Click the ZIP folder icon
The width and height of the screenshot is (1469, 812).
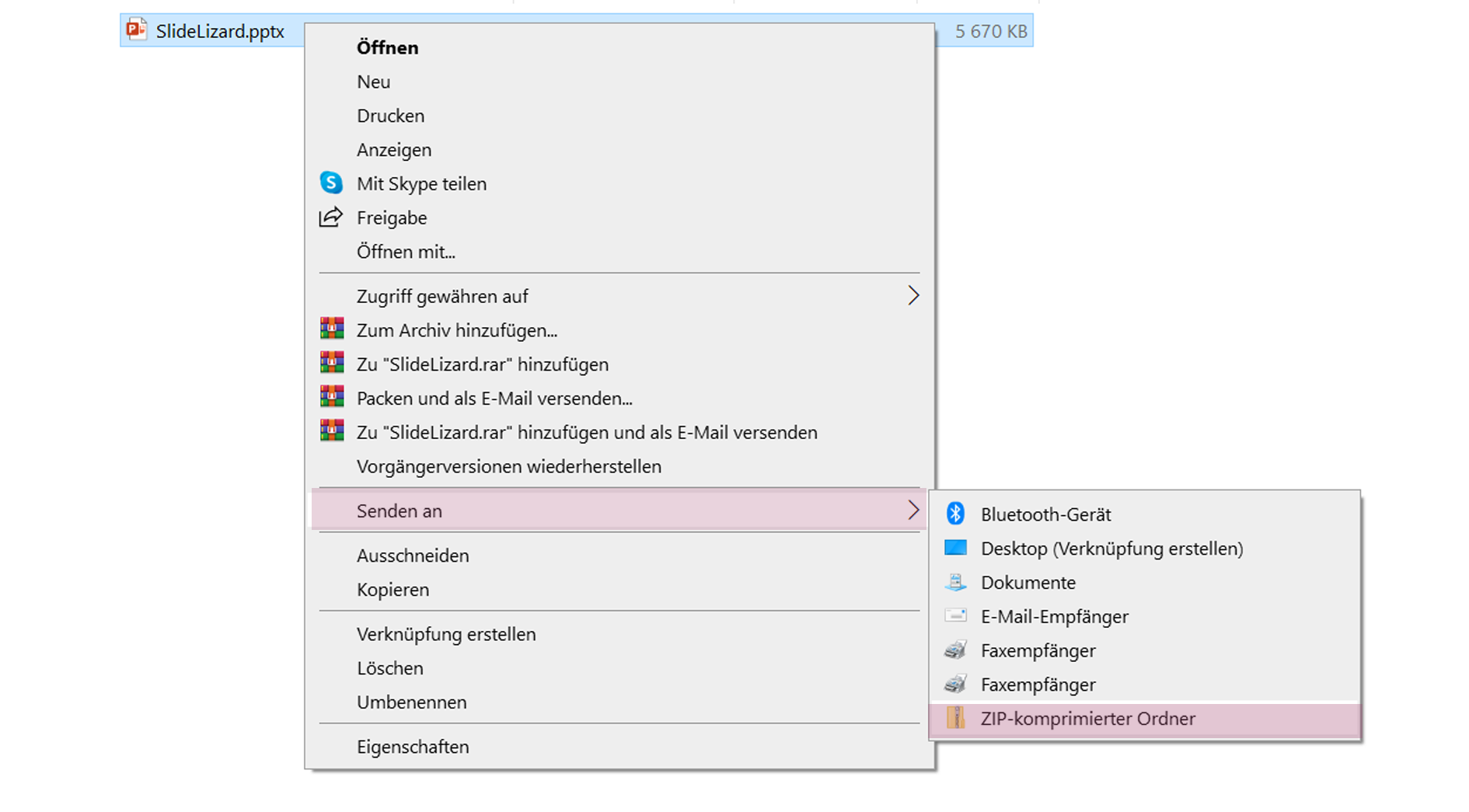(956, 718)
